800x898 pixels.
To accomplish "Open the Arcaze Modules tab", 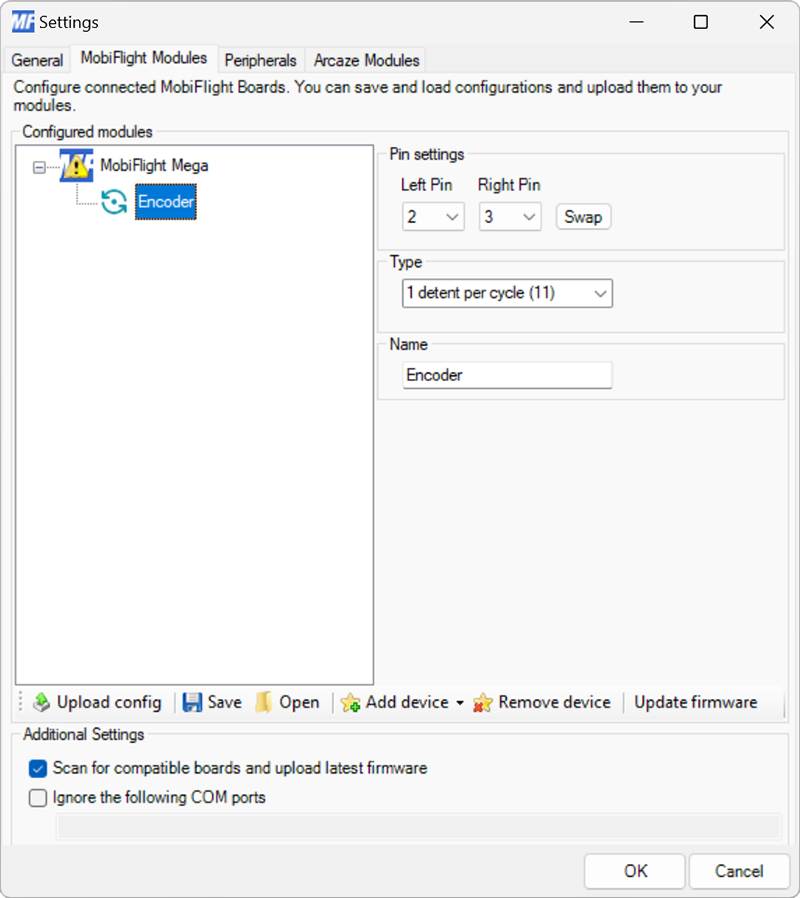I will 365,60.
